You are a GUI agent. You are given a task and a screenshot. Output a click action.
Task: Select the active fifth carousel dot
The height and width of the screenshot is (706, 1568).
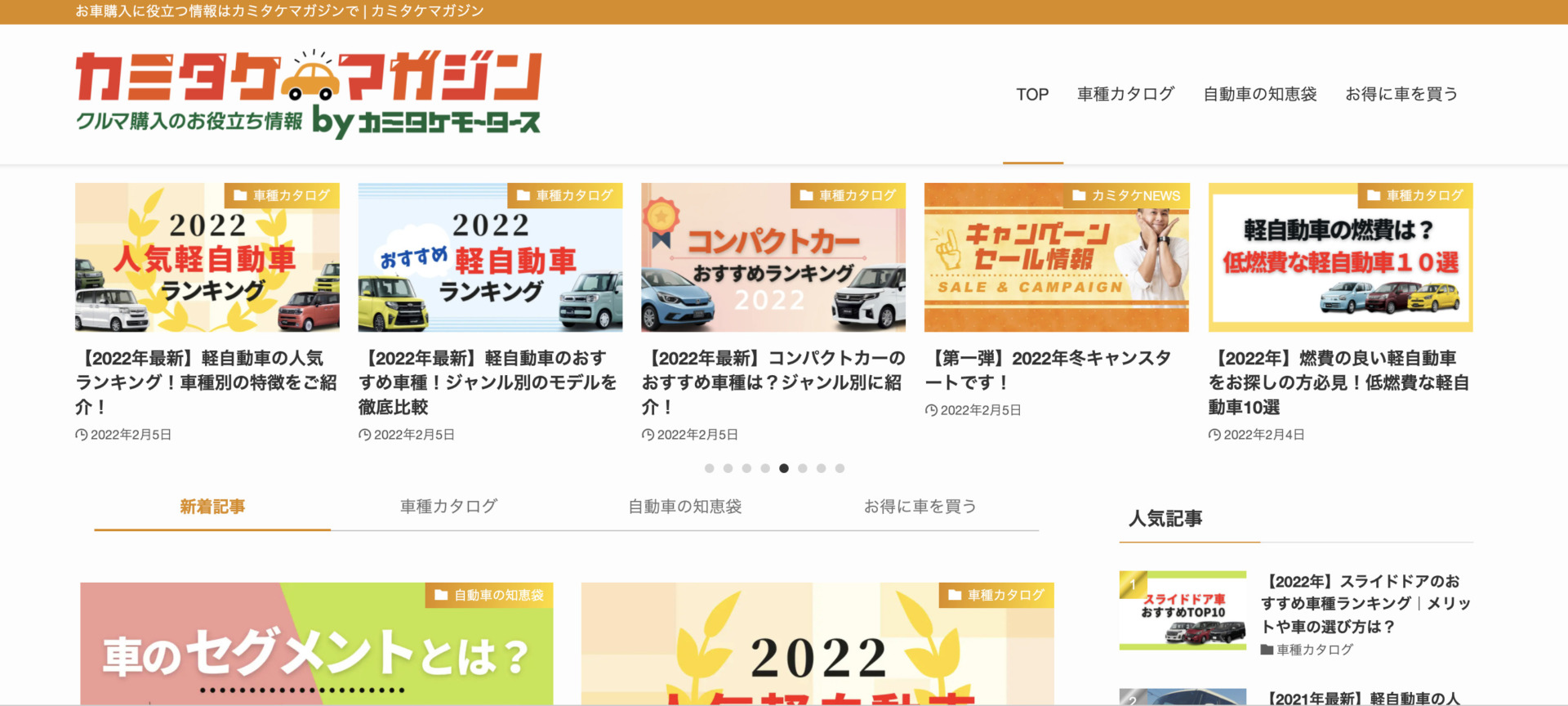pyautogui.click(x=784, y=468)
